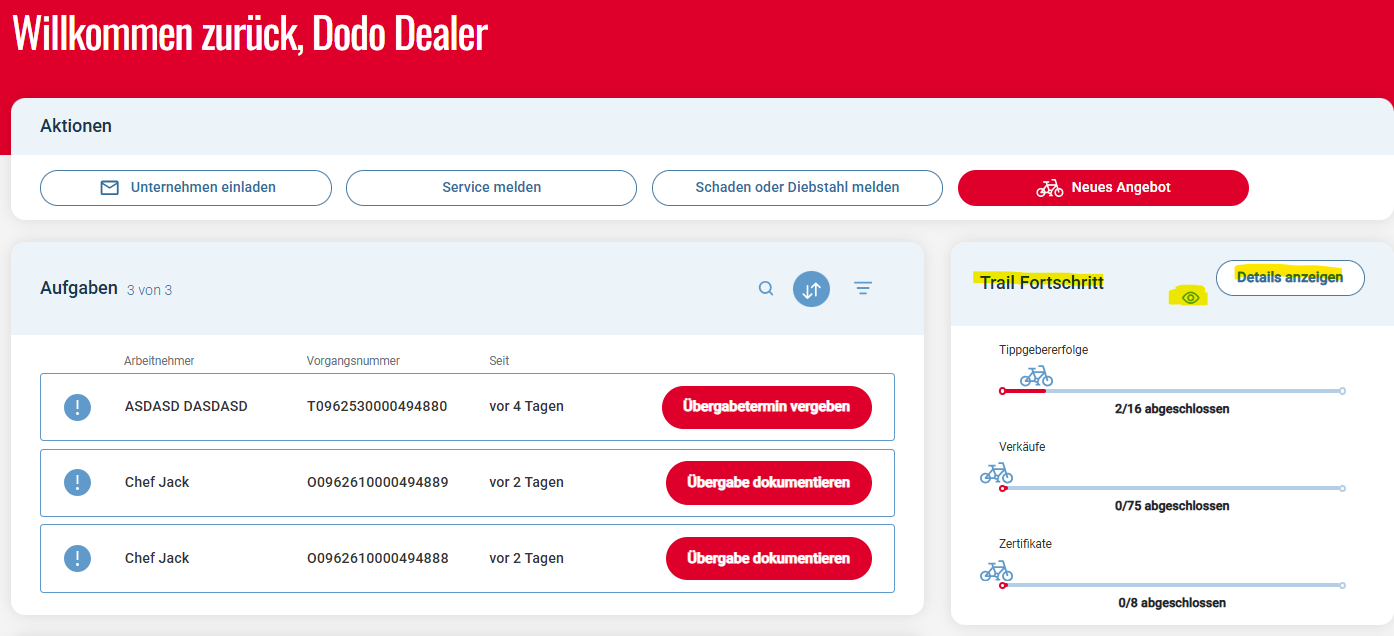The height and width of the screenshot is (636, 1394).
Task: Click the green eye icon in Trail Fortschritt
Action: (1190, 297)
